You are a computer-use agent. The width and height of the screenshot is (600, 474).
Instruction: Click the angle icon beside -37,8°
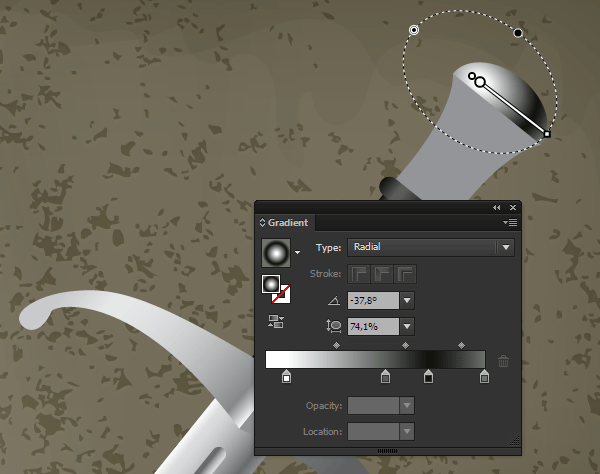334,301
